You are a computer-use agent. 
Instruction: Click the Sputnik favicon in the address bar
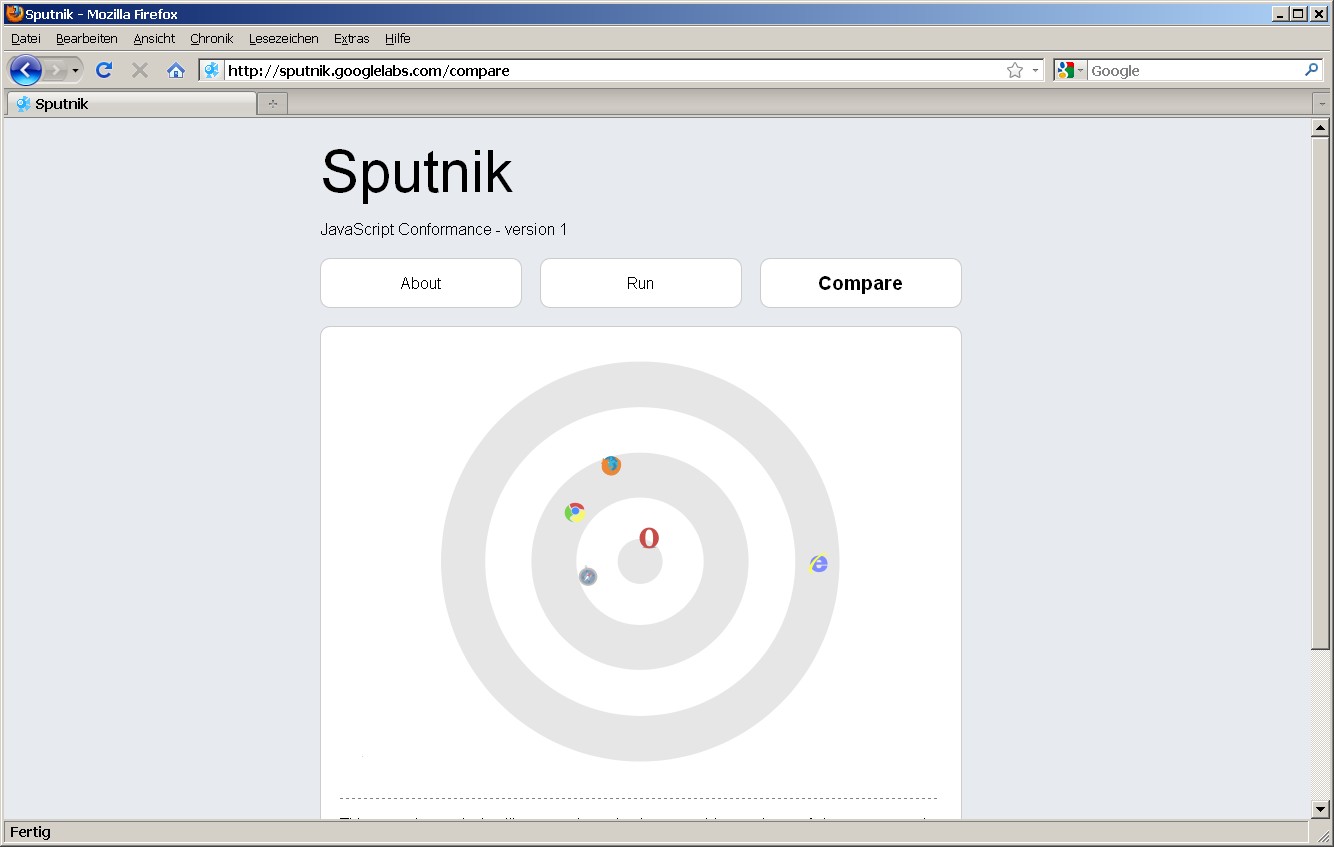pos(211,70)
